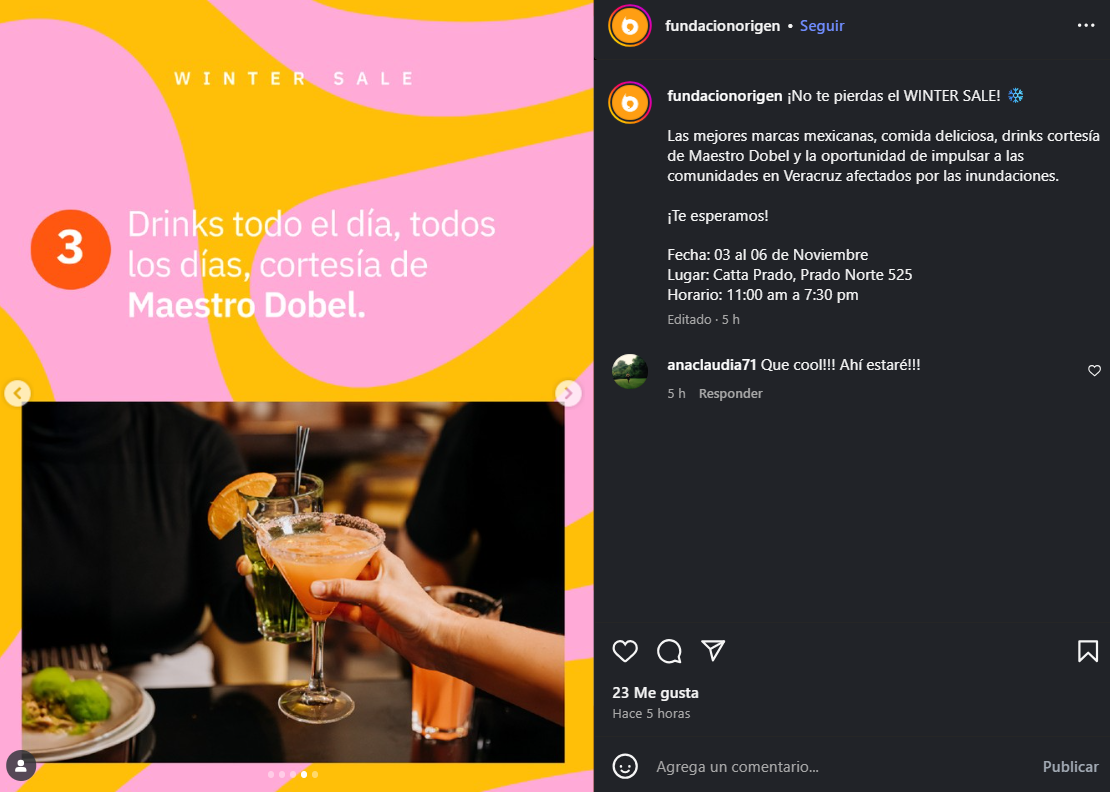
Task: Select first carousel dot indicator
Action: (270, 774)
